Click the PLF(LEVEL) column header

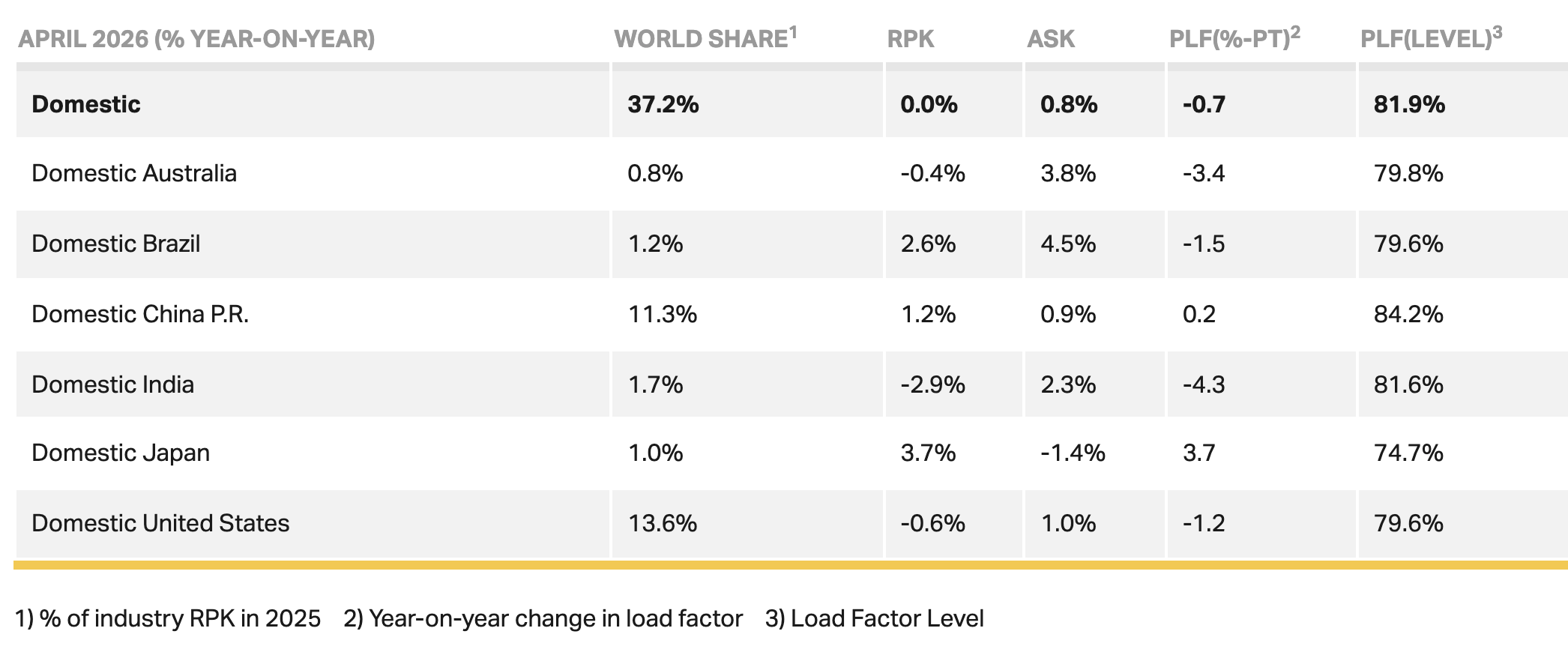point(1431,38)
